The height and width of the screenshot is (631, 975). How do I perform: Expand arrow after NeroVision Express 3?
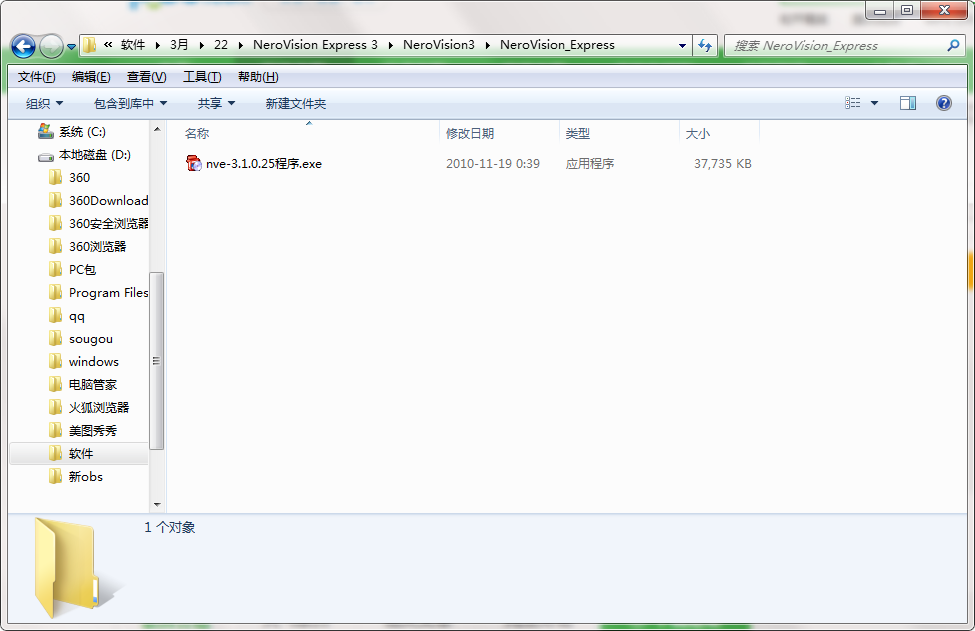(390, 45)
